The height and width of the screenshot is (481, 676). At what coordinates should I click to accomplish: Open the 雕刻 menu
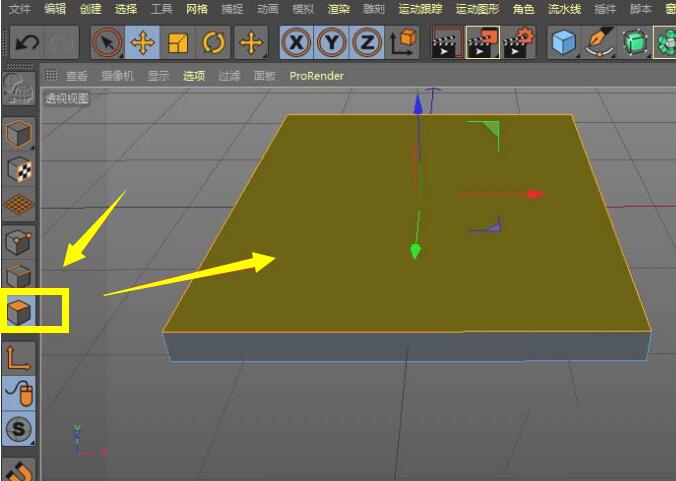coord(373,9)
